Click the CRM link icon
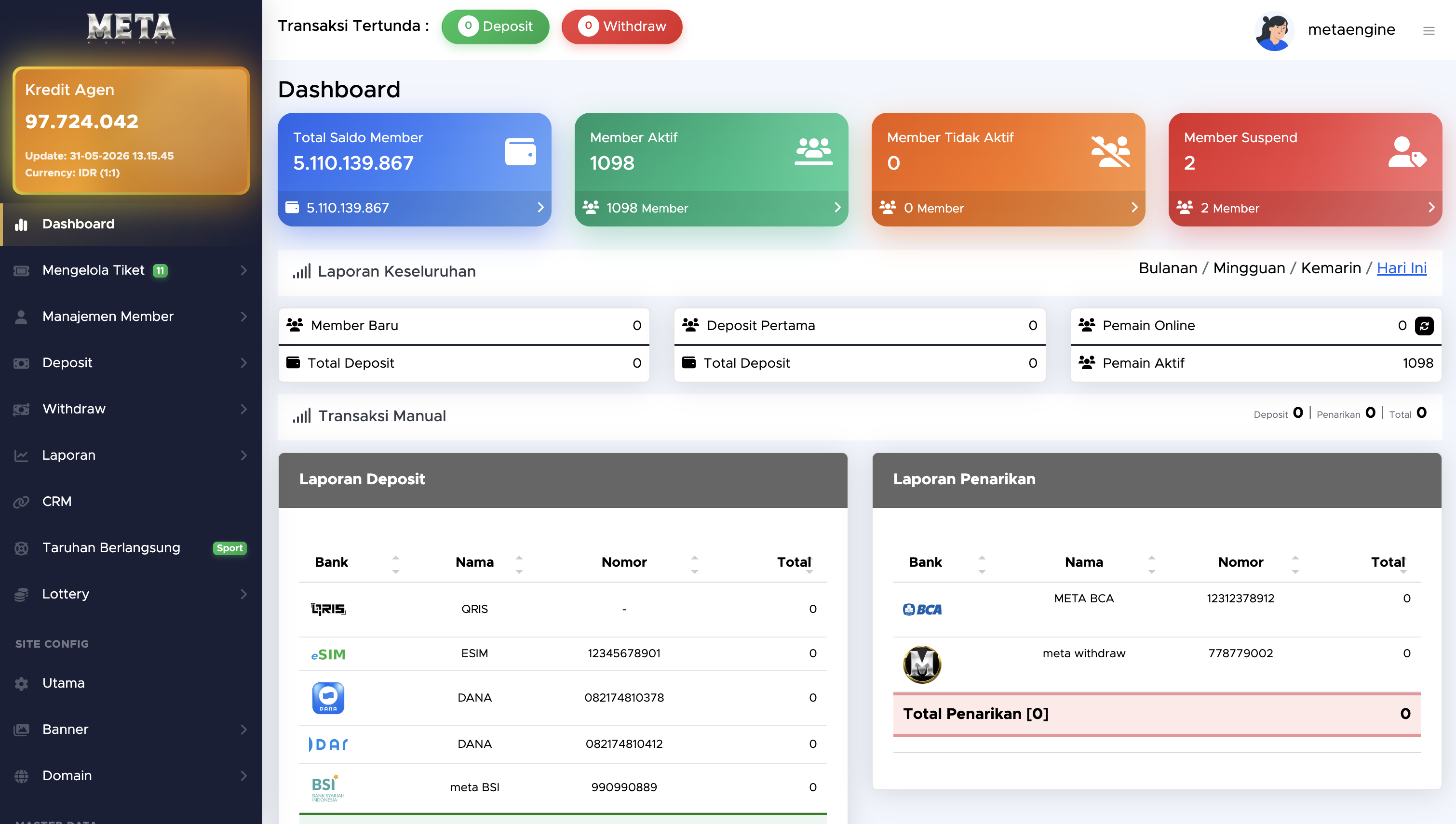Image resolution: width=1456 pixels, height=824 pixels. pos(21,502)
